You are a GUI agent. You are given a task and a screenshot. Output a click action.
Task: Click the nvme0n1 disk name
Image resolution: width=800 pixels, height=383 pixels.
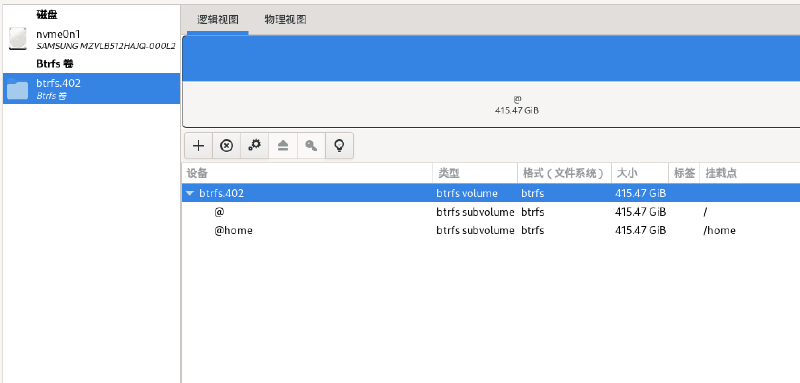58,34
